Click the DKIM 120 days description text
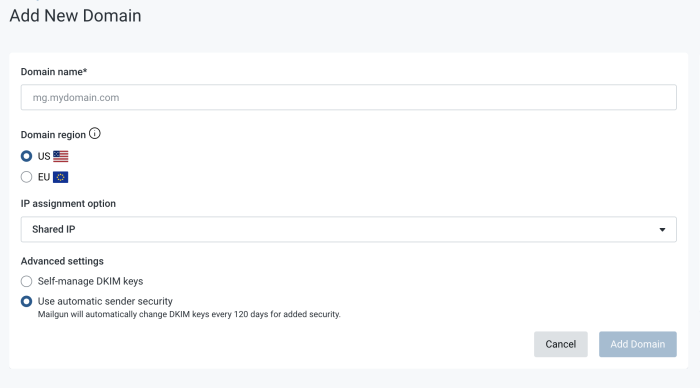 189,314
